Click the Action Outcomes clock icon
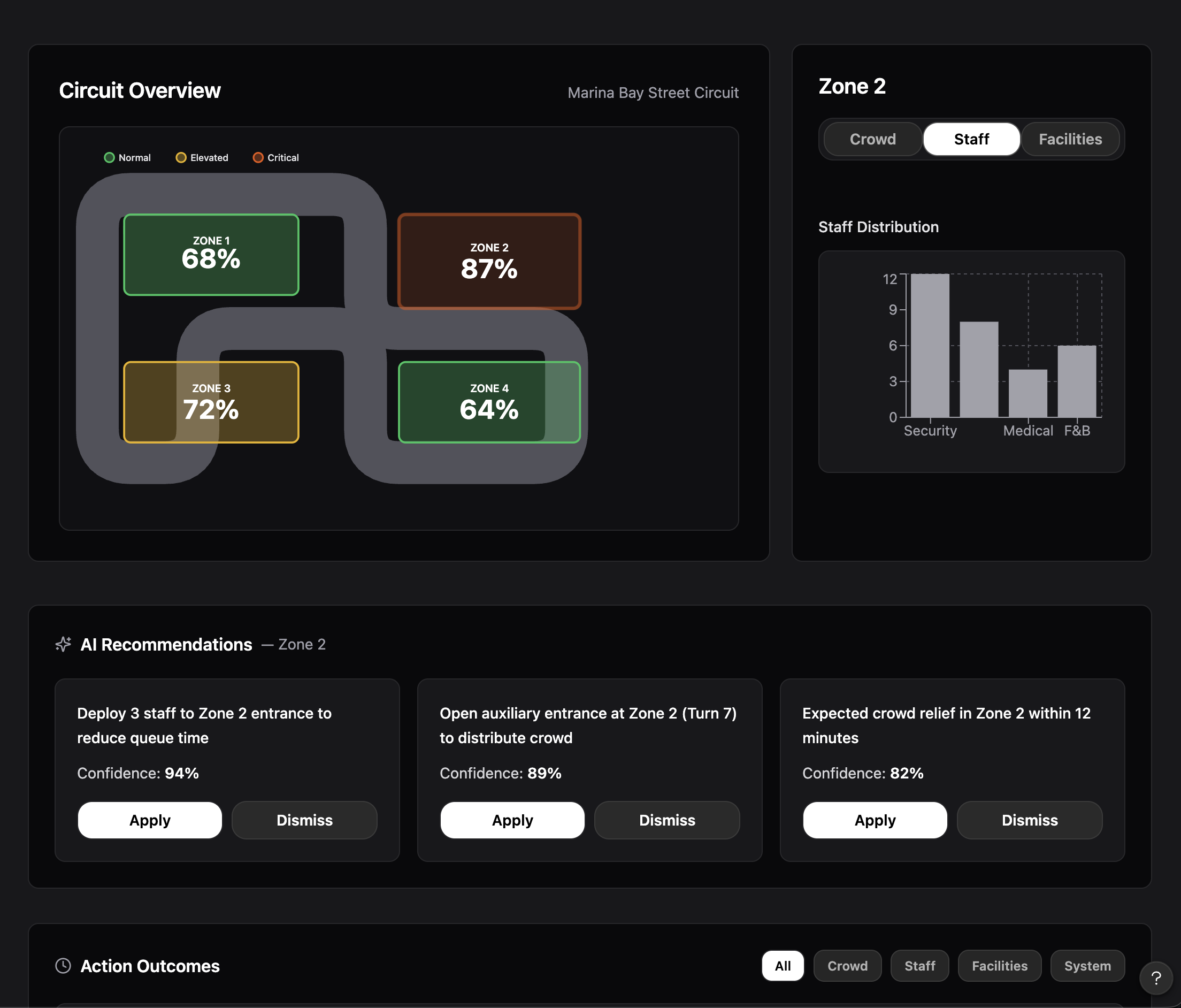This screenshot has width=1181, height=1008. click(63, 965)
